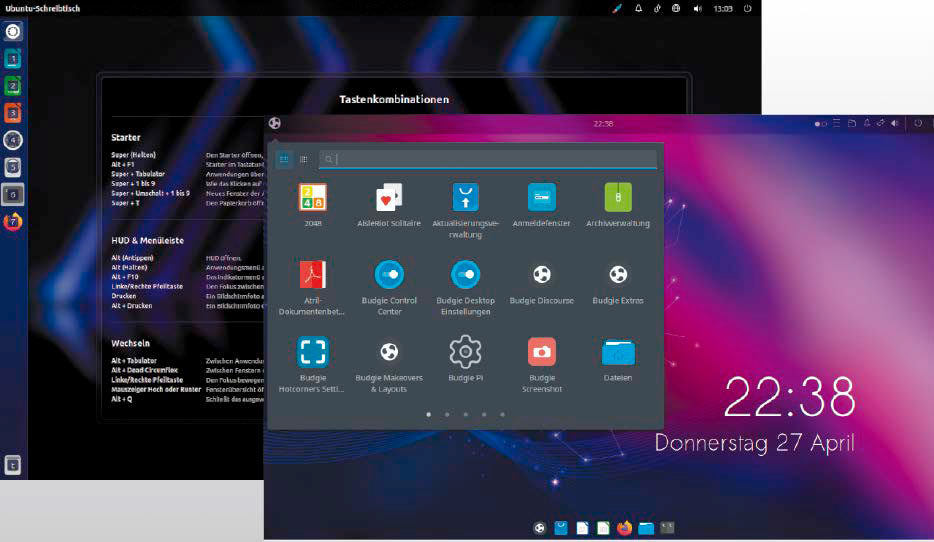Open the Anmeldefenster app
The image size is (934, 542).
click(541, 204)
